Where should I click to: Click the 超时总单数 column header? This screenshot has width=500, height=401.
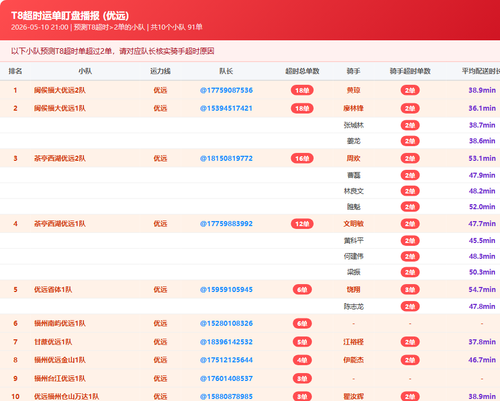tap(302, 71)
